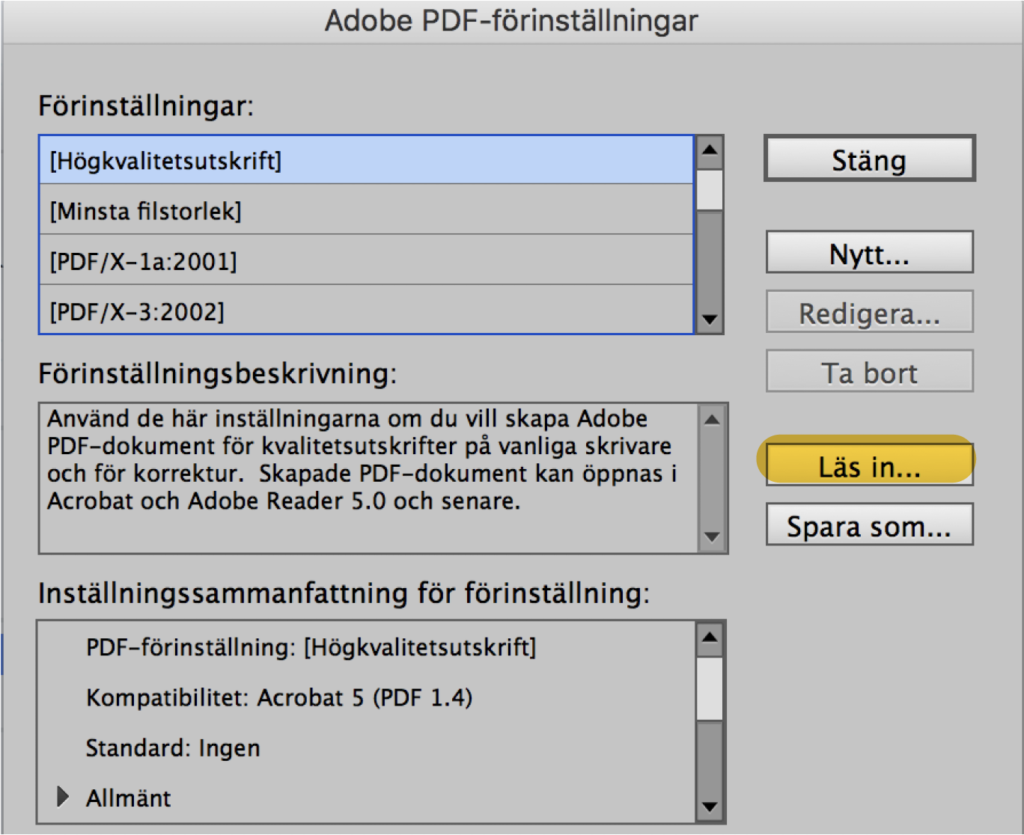Click description box scroll down arrow
Screen dimensions: 1024x835
[712, 537]
